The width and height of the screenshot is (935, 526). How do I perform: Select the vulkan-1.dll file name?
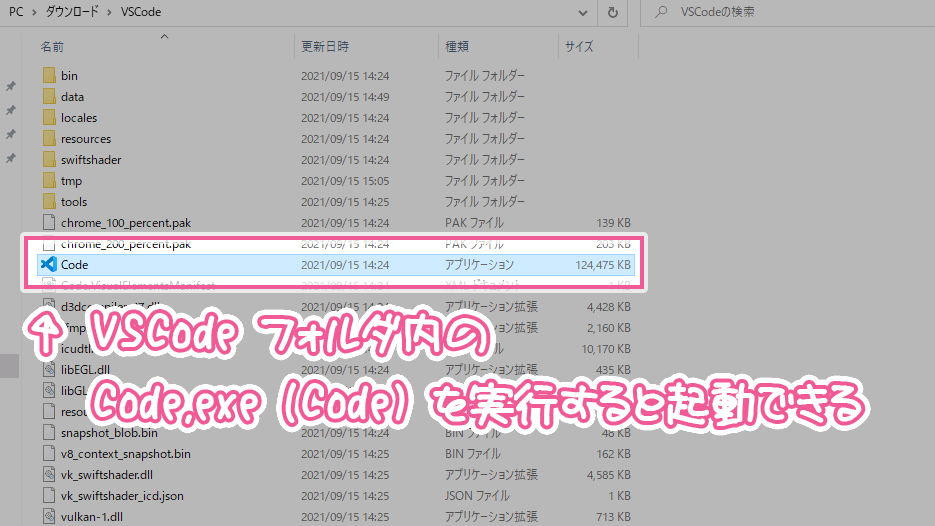tap(92, 516)
